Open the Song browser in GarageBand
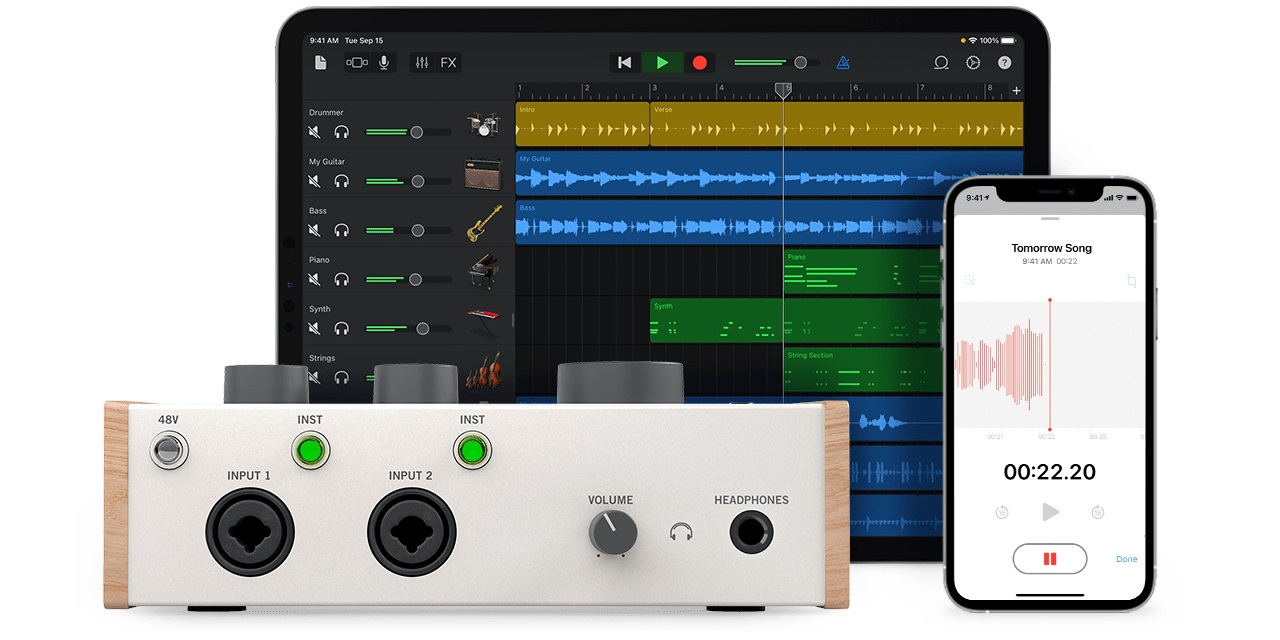Viewport: 1280px width, 640px height. 320,62
